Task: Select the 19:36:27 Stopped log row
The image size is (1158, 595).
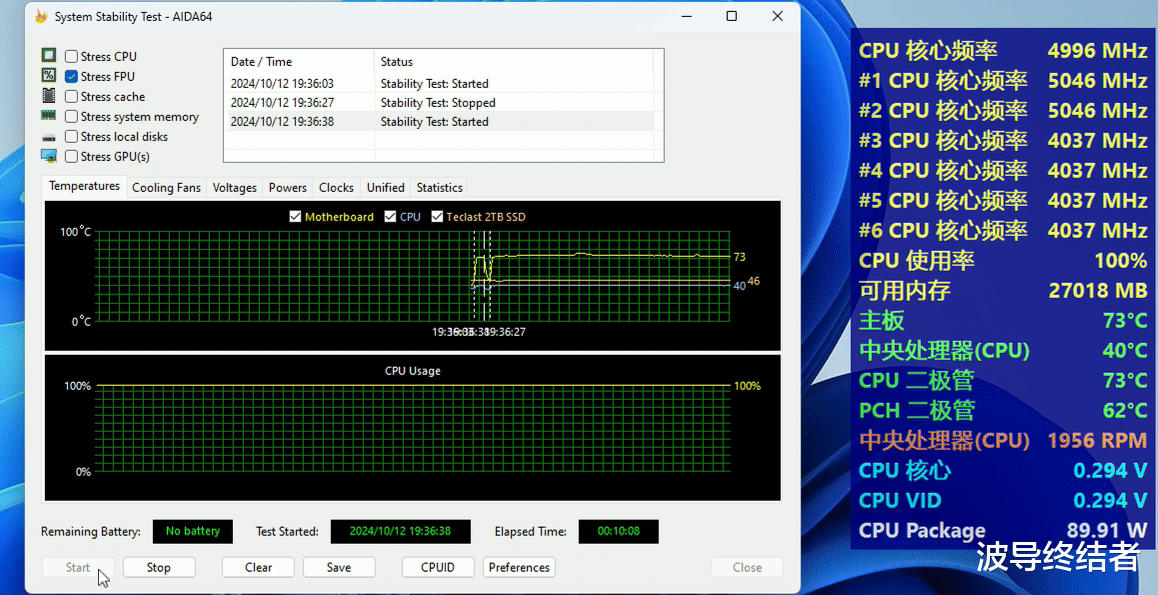Action: [x=439, y=103]
